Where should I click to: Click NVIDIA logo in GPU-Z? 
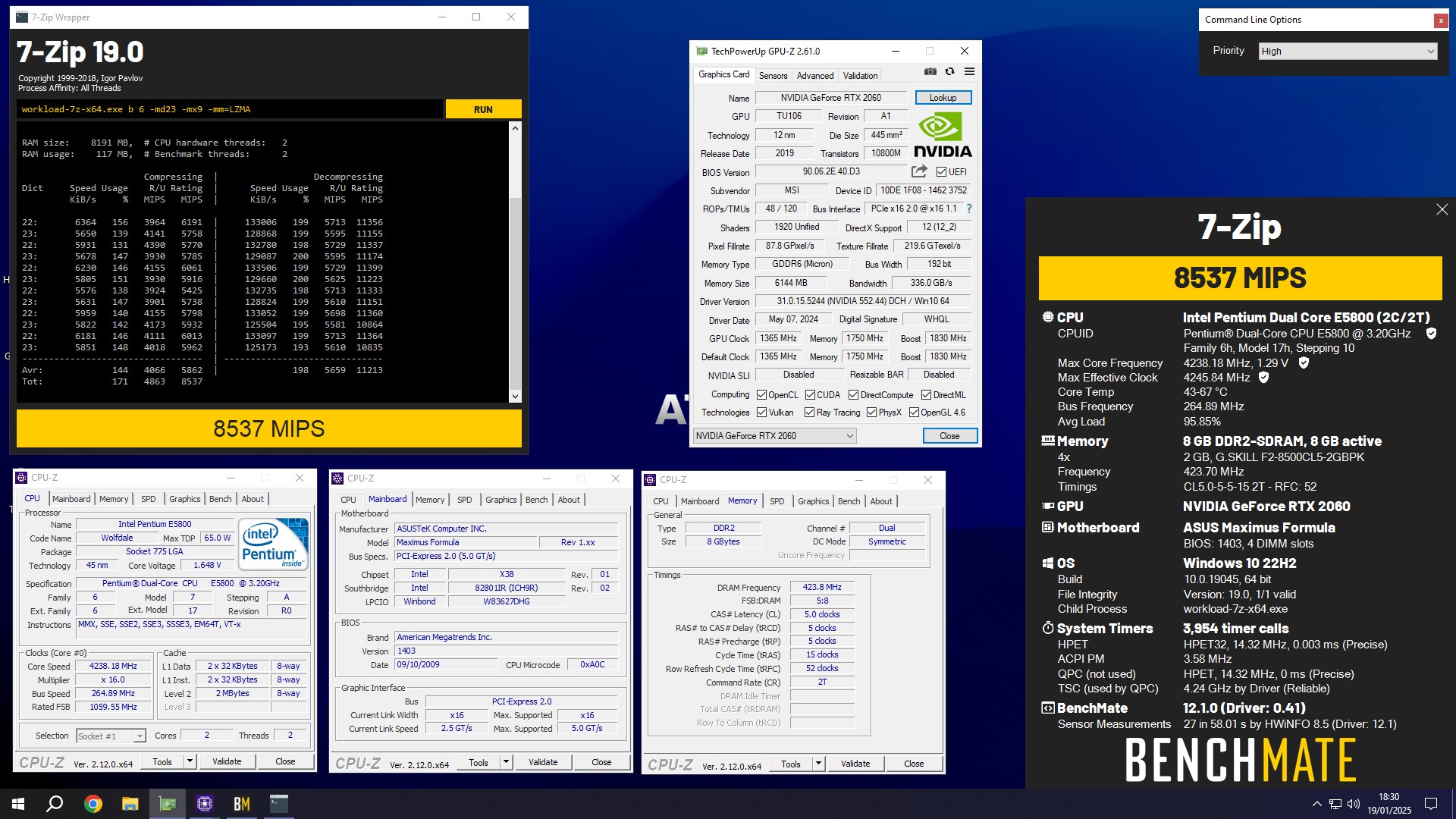[943, 135]
